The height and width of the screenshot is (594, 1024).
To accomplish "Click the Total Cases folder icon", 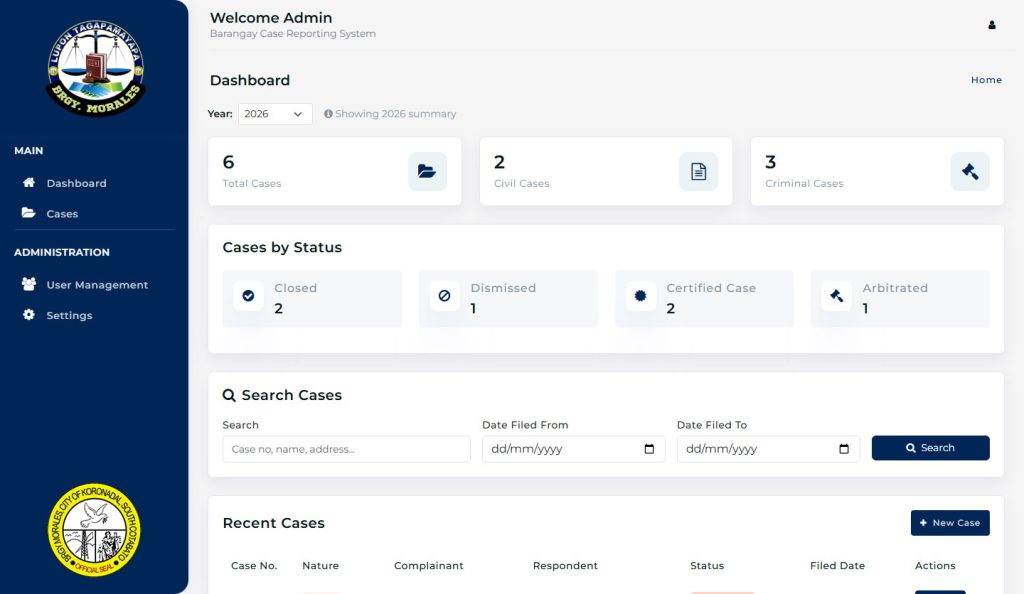I will [x=427, y=172].
